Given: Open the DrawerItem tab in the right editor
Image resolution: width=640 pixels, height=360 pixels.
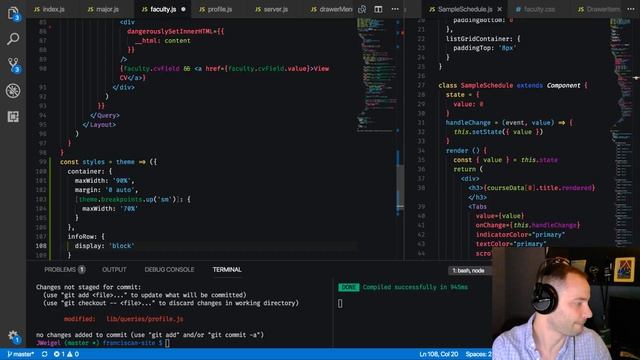Looking at the screenshot, I should point(599,9).
